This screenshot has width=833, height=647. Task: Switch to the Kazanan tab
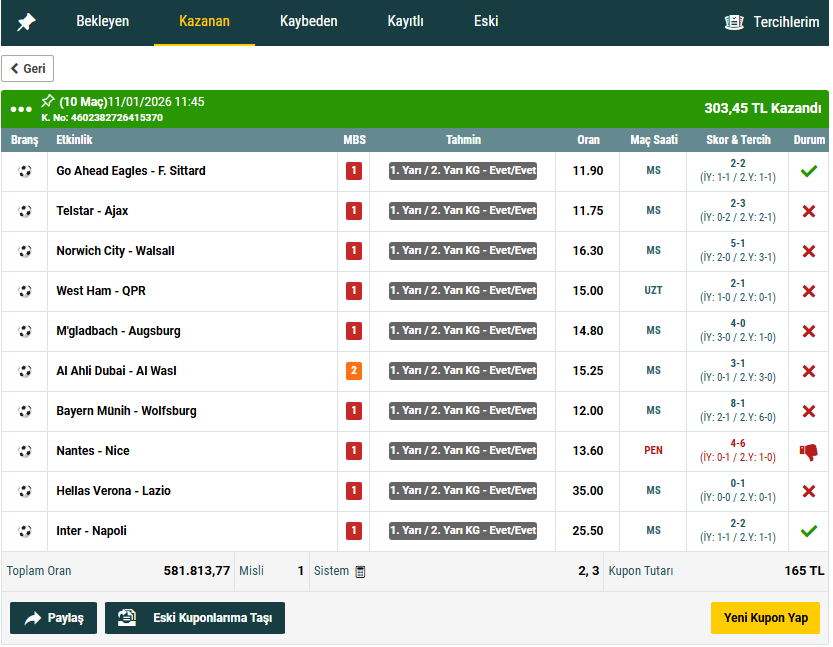tap(204, 21)
